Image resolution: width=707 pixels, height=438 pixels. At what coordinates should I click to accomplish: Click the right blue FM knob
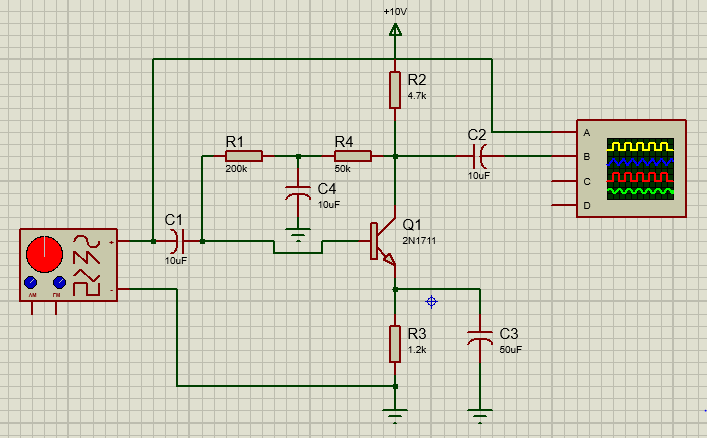[x=59, y=282]
